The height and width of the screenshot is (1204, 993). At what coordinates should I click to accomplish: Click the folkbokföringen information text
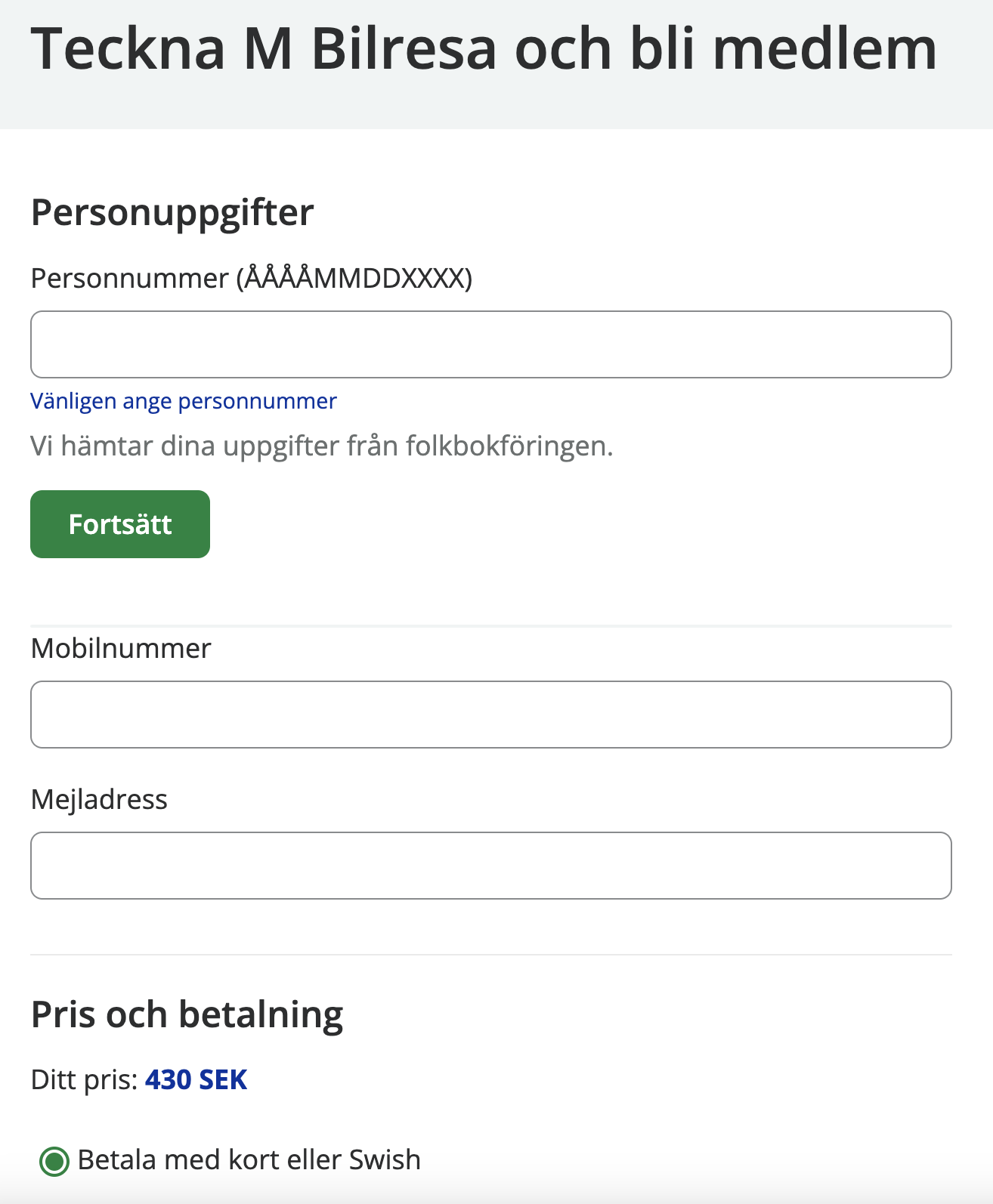pos(322,446)
